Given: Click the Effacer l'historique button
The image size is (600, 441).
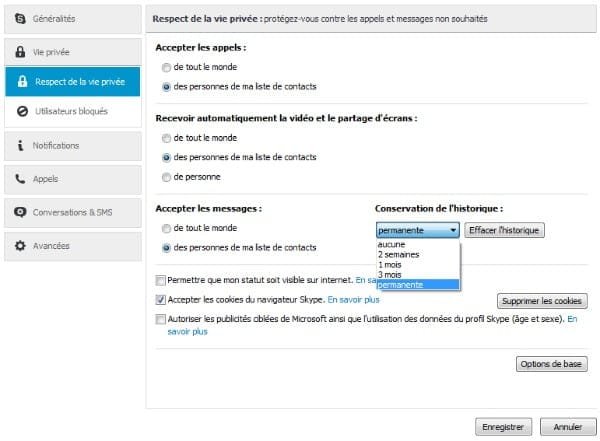Looking at the screenshot, I should (504, 230).
